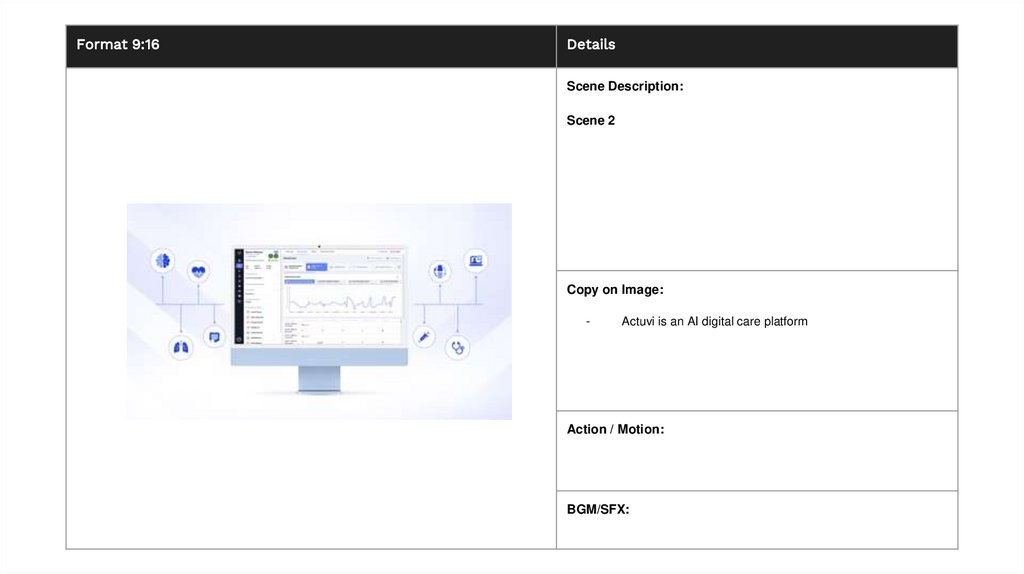Click the "Action / Motion:" label
The image size is (1024, 574).
click(615, 429)
